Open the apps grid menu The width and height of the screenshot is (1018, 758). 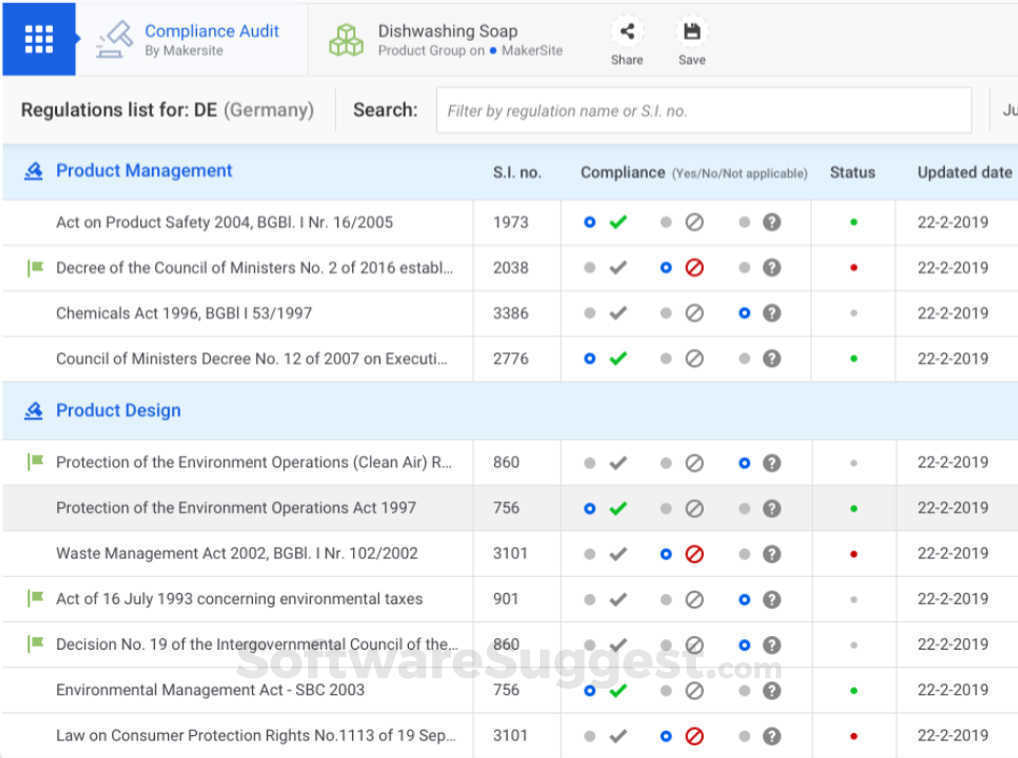click(x=39, y=39)
